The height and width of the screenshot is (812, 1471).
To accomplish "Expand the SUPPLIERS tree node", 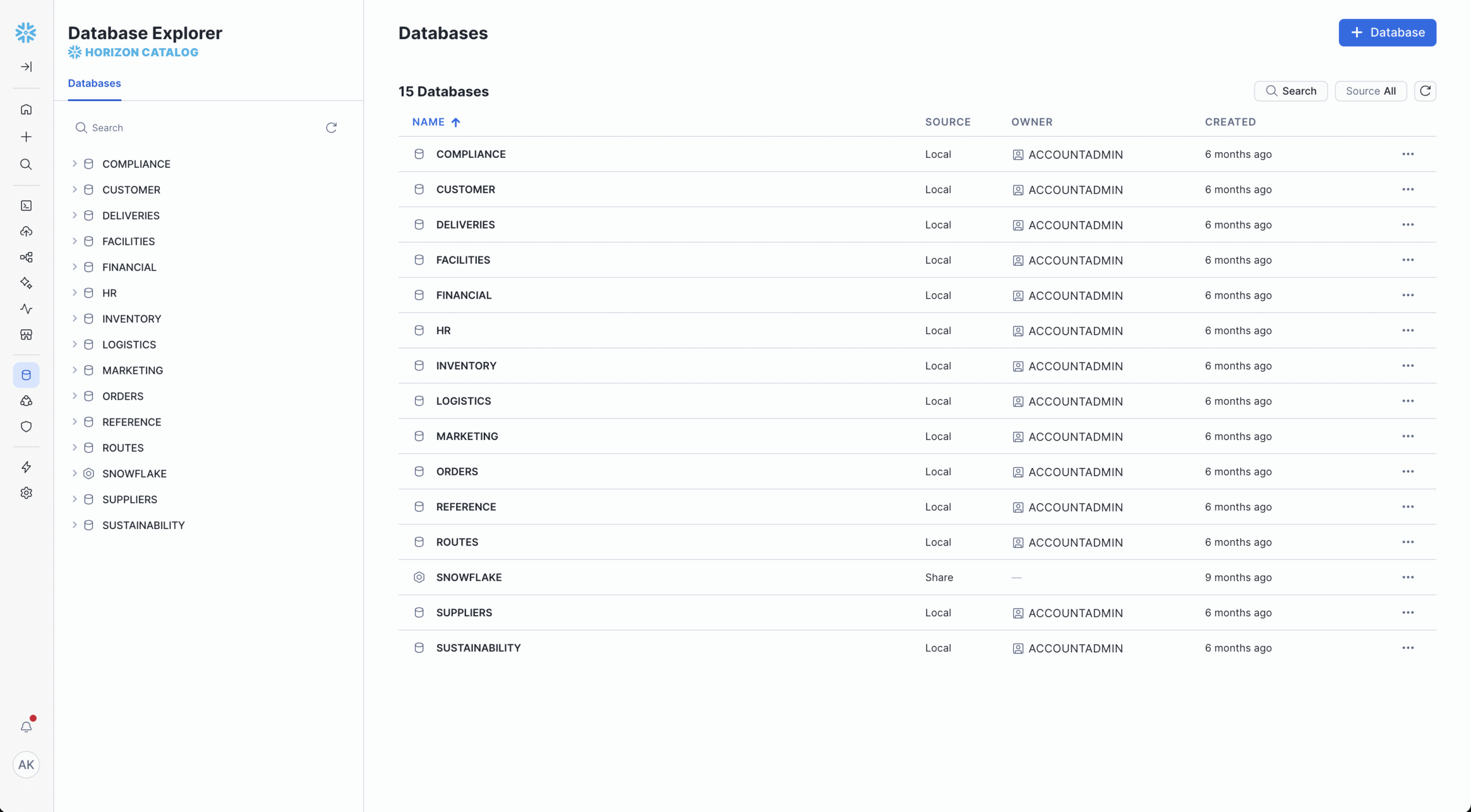I will (75, 499).
